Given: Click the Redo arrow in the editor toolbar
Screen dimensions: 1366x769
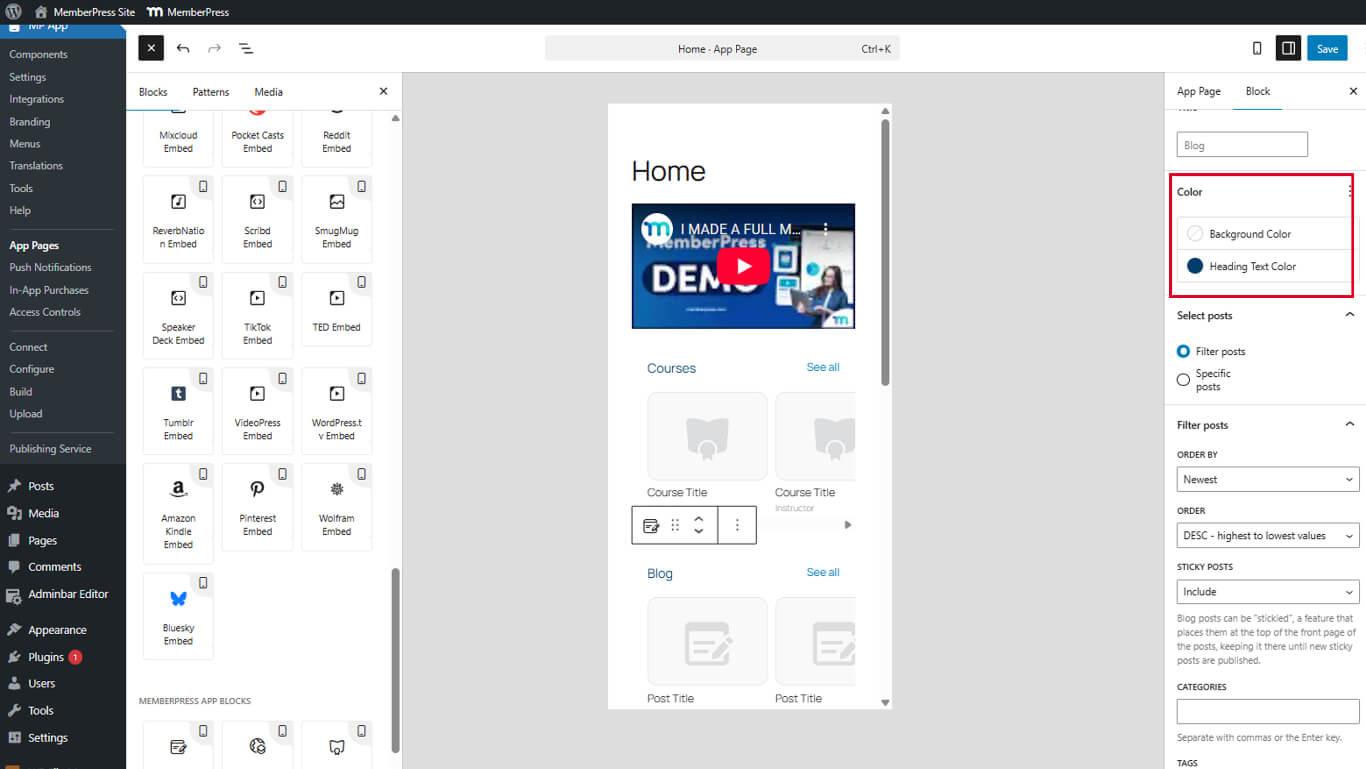Looking at the screenshot, I should (213, 47).
